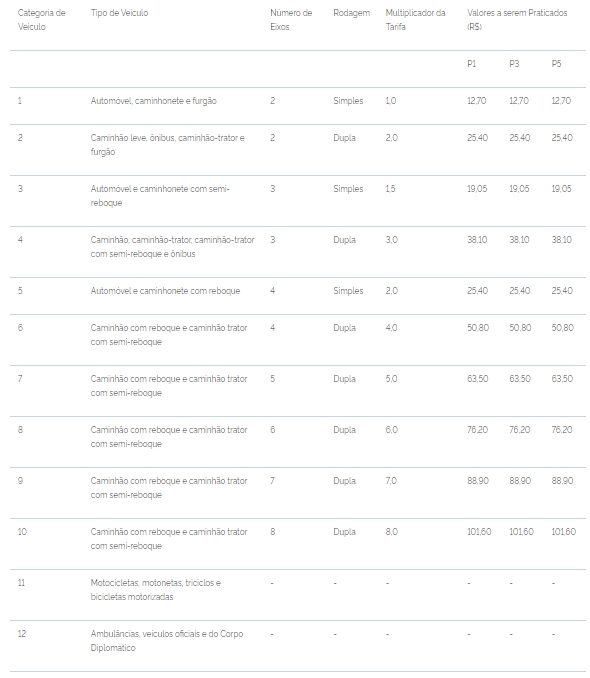The height and width of the screenshot is (678, 590).
Task: Click the 'Multiplicador da Tarifa' header
Action: click(415, 20)
